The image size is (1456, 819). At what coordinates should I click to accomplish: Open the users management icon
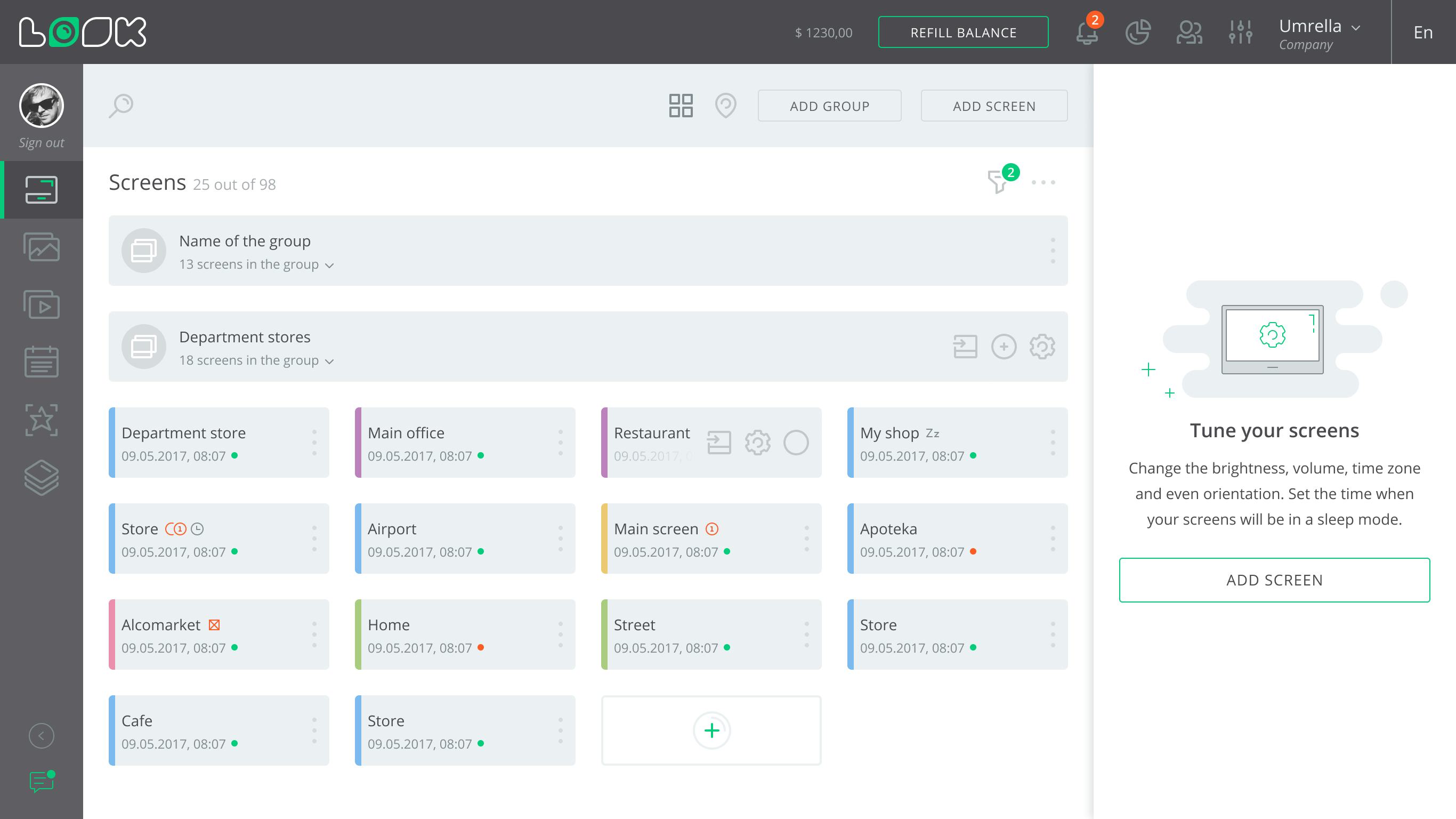(1188, 32)
